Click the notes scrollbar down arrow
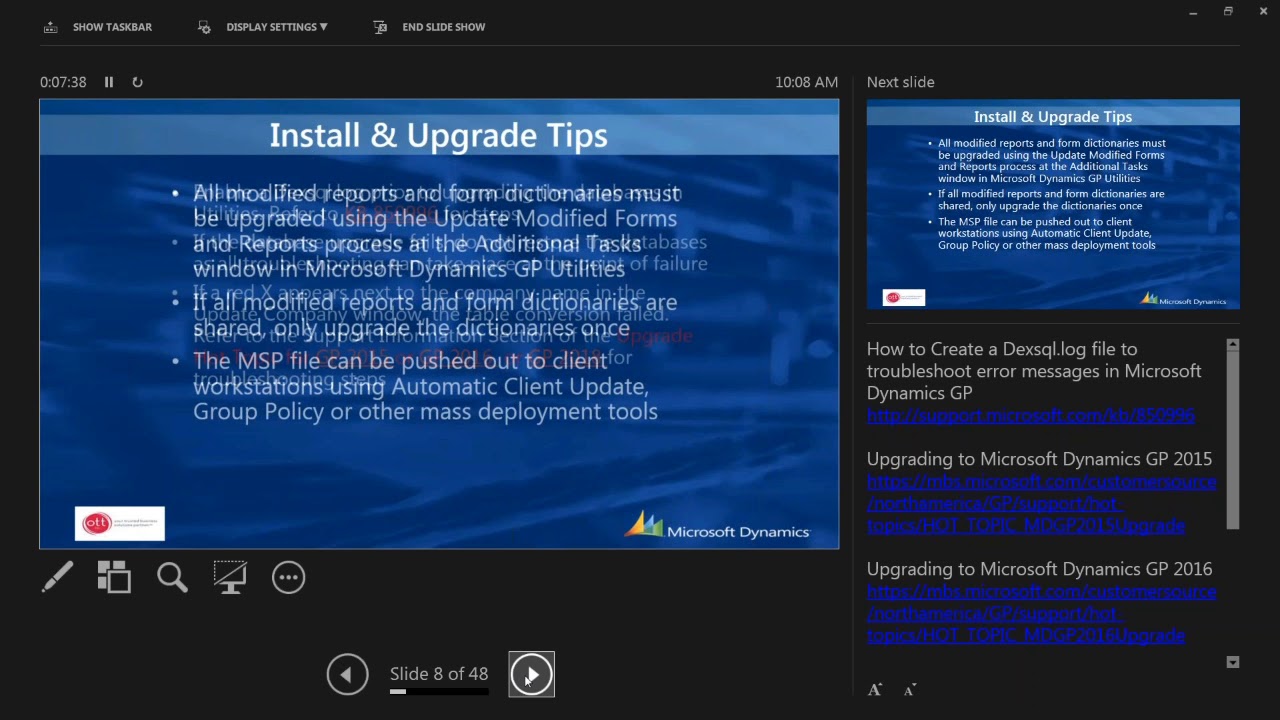This screenshot has height=720, width=1280. tap(1232, 662)
